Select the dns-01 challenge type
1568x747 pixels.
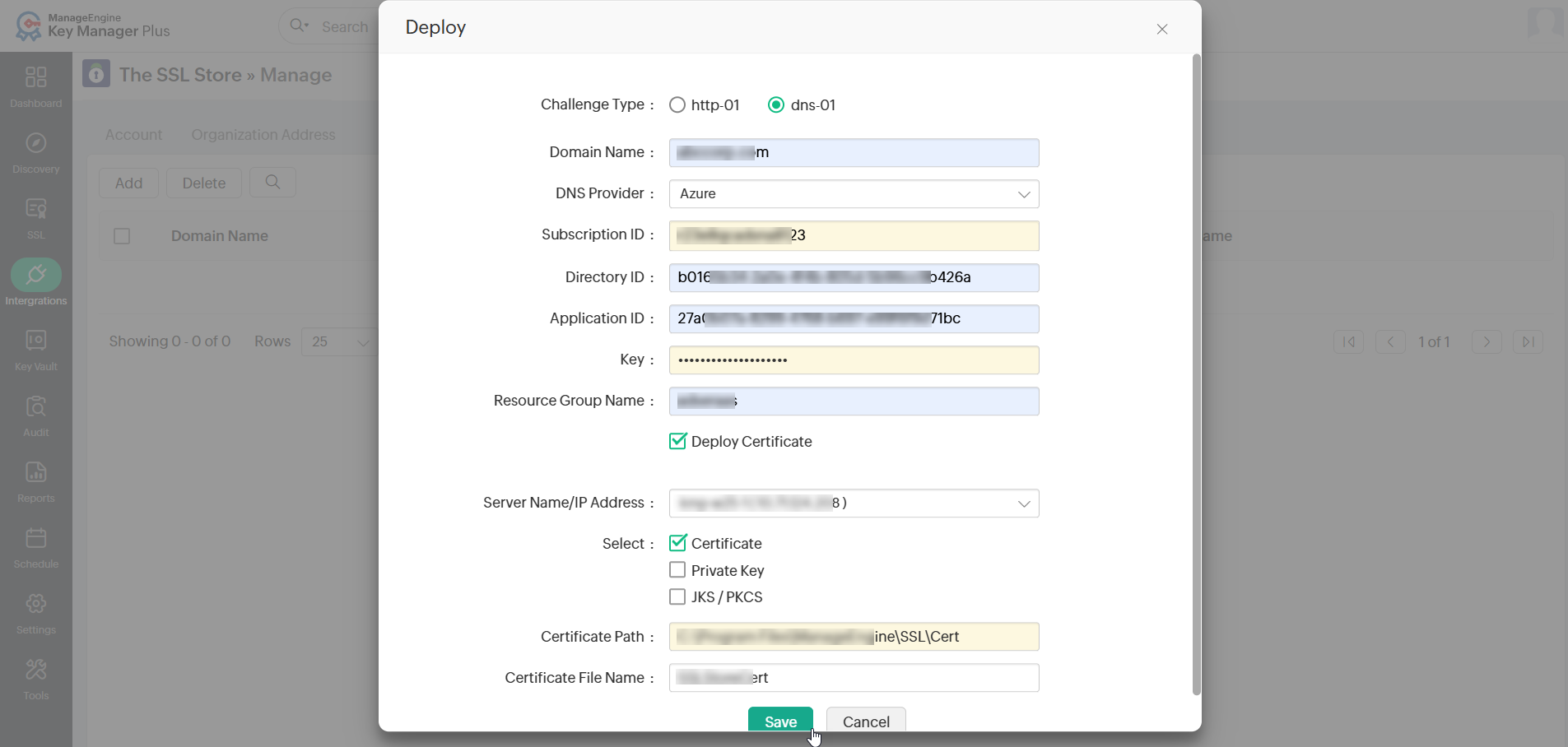[776, 104]
